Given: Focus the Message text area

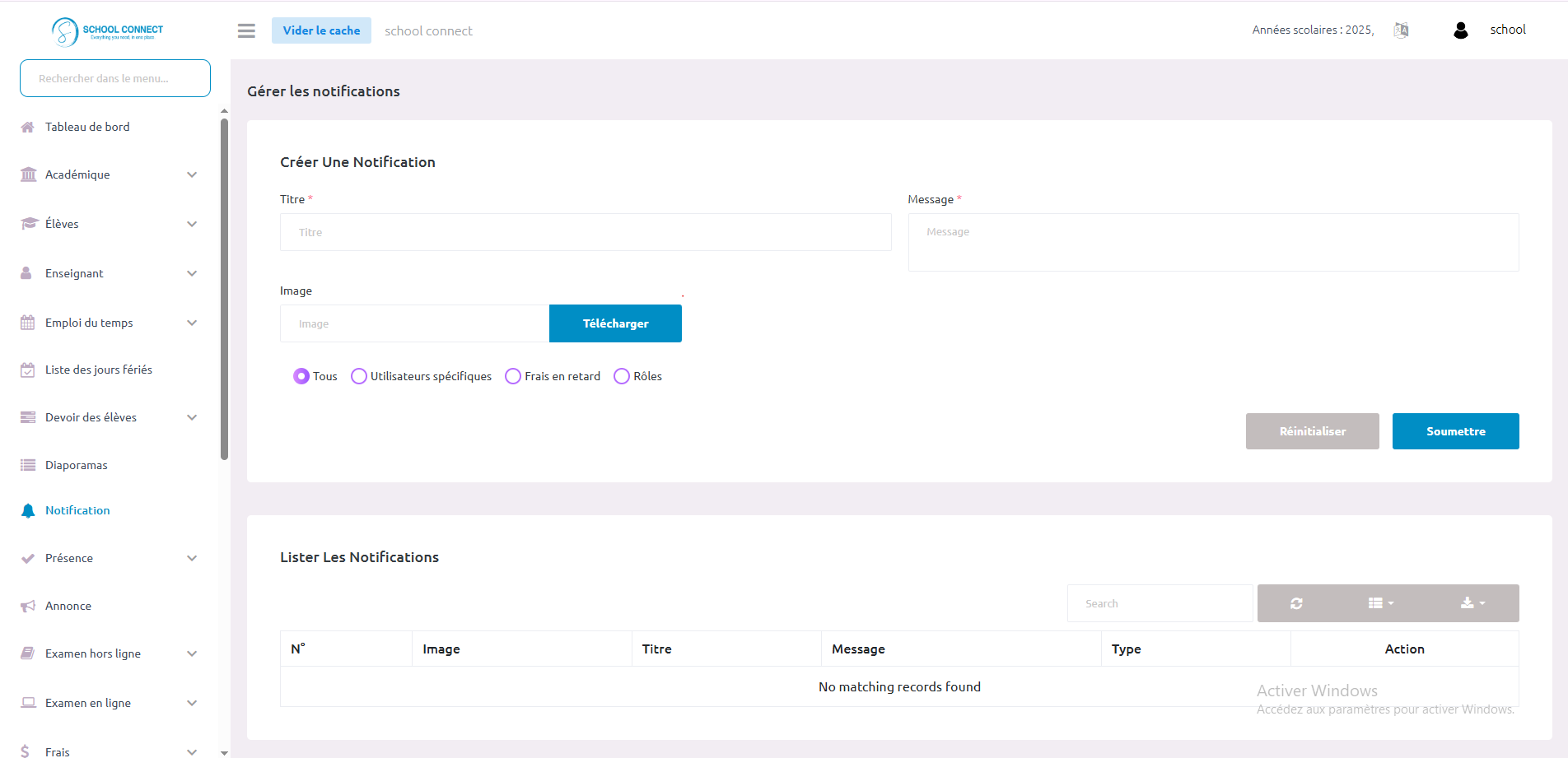Looking at the screenshot, I should 1213,242.
